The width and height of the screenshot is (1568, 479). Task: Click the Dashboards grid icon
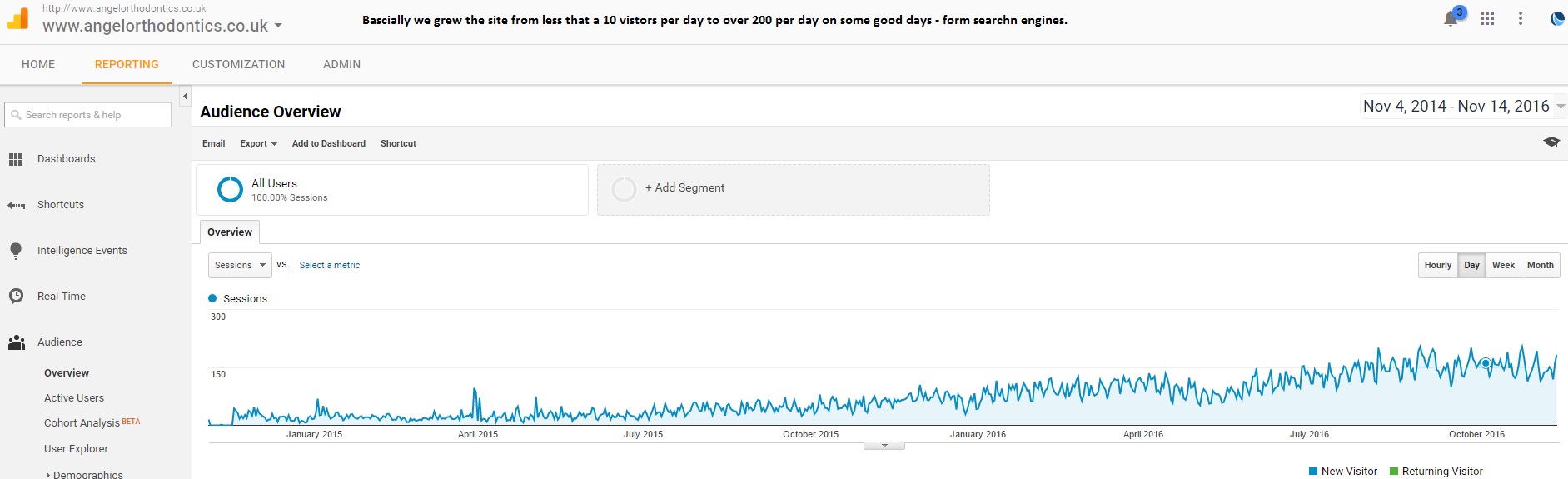click(x=16, y=159)
